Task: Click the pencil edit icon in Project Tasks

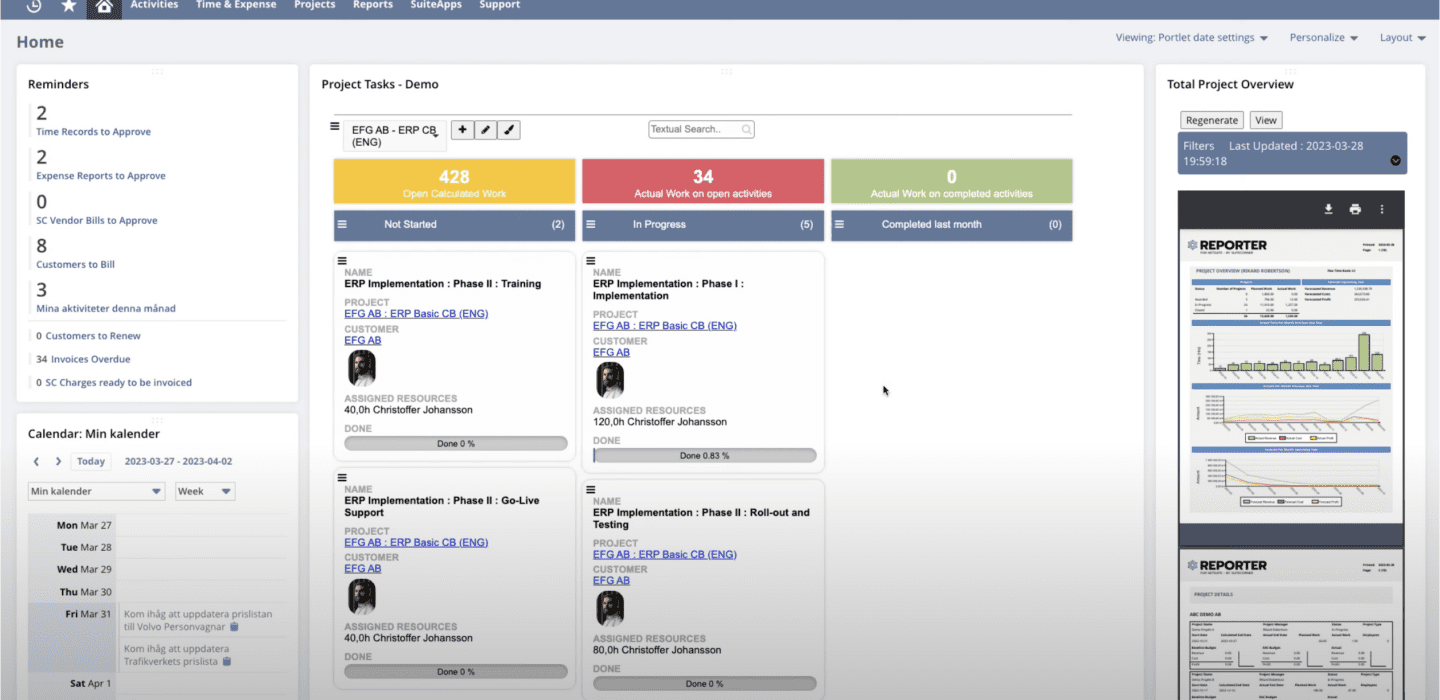Action: (x=485, y=130)
